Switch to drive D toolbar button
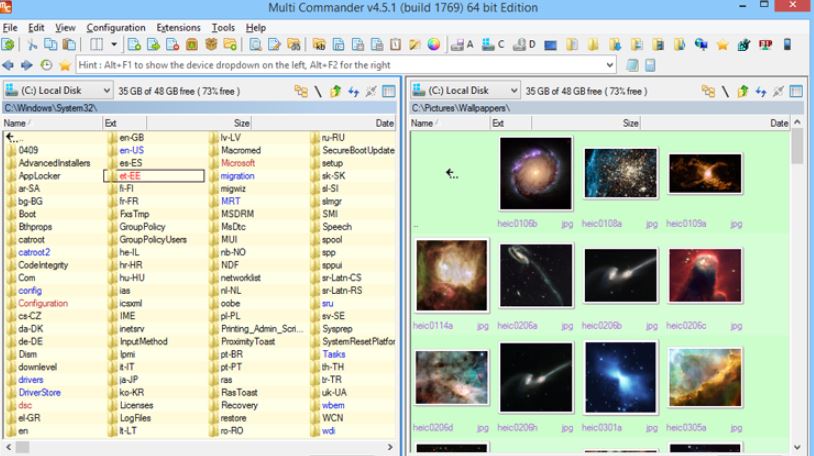The width and height of the screenshot is (814, 456). (x=524, y=45)
